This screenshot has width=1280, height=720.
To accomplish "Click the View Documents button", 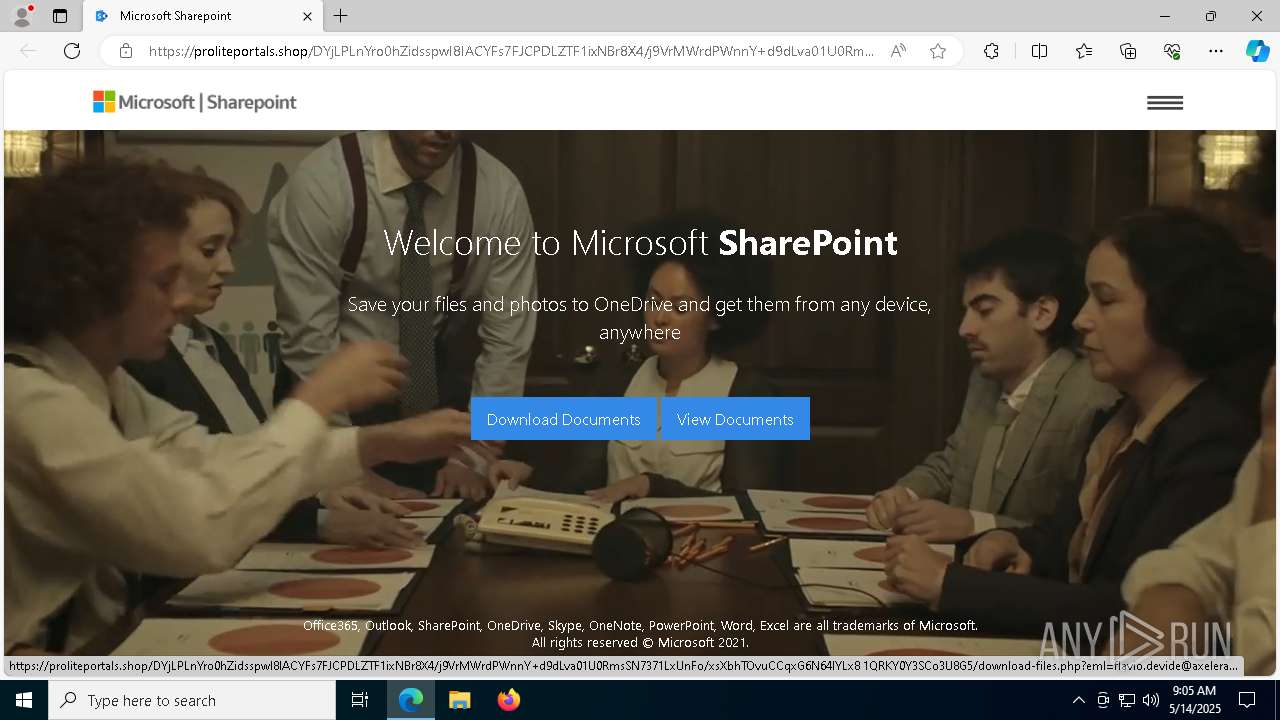I will pyautogui.click(x=735, y=419).
